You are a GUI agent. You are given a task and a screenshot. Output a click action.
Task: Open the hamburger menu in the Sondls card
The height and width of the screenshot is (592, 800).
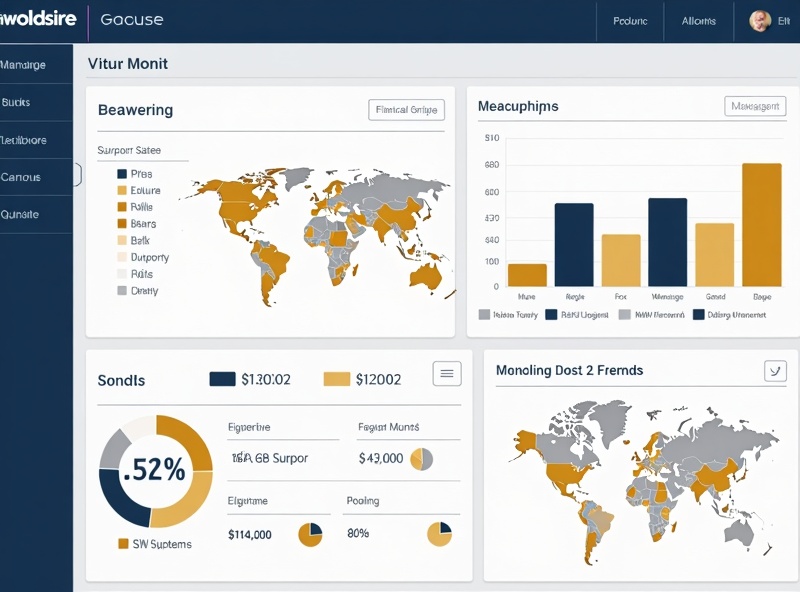point(447,374)
